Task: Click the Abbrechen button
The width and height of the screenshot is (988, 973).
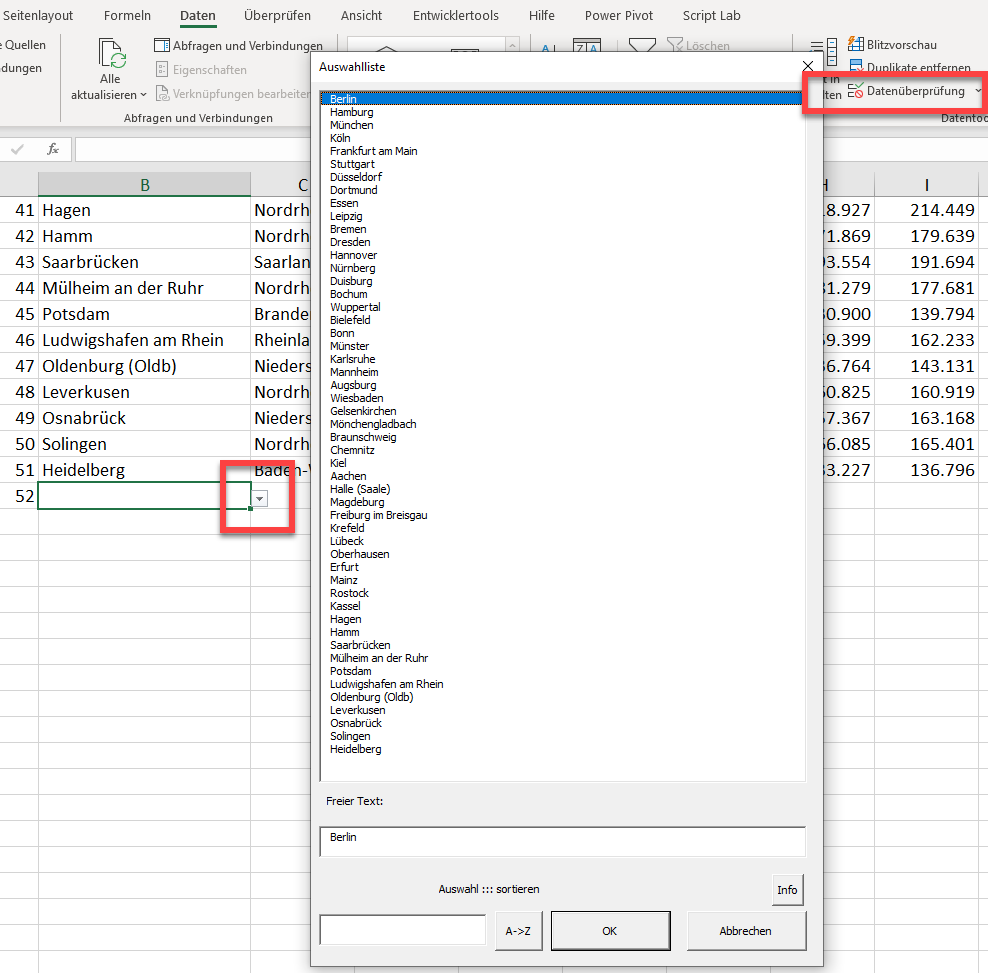Action: (745, 931)
